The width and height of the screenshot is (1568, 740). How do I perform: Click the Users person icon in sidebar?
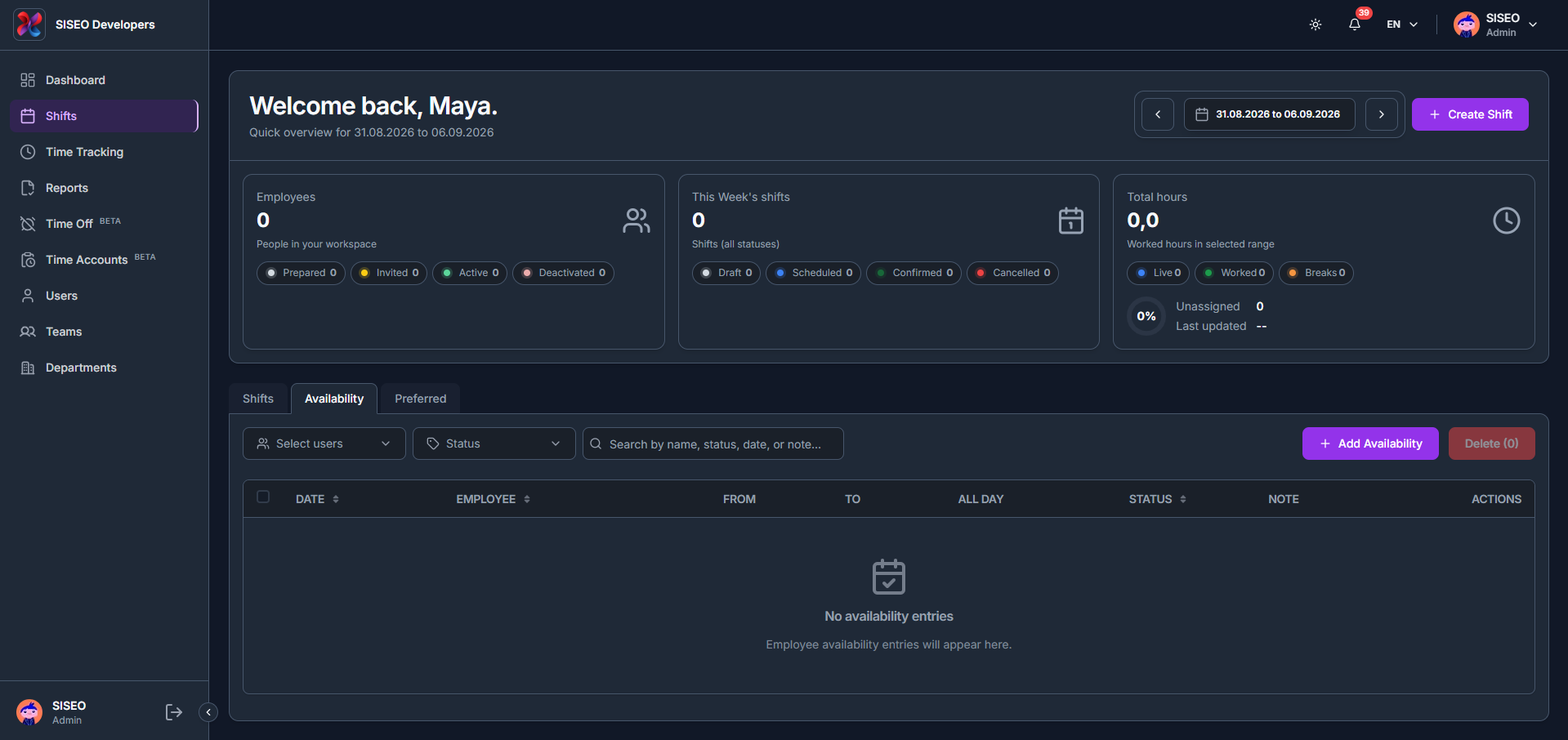click(x=28, y=296)
